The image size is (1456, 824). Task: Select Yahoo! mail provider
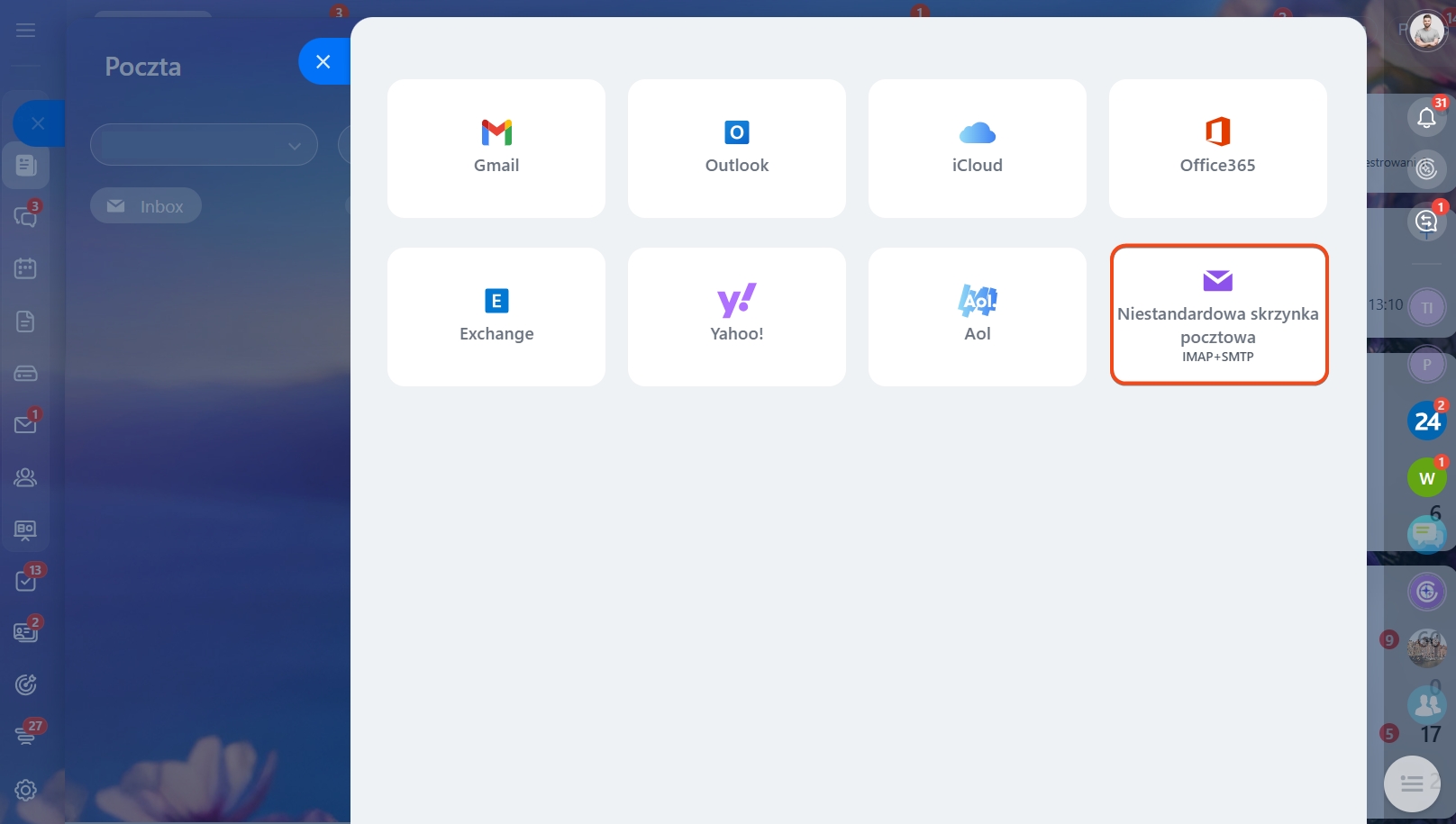pyautogui.click(x=737, y=317)
